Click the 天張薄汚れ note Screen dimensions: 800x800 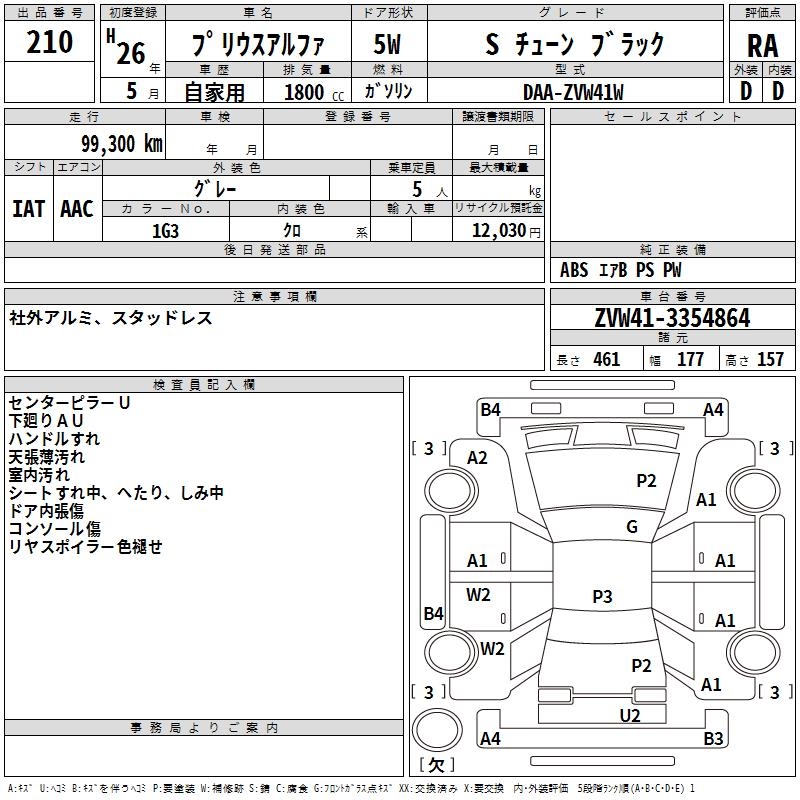pos(46,457)
